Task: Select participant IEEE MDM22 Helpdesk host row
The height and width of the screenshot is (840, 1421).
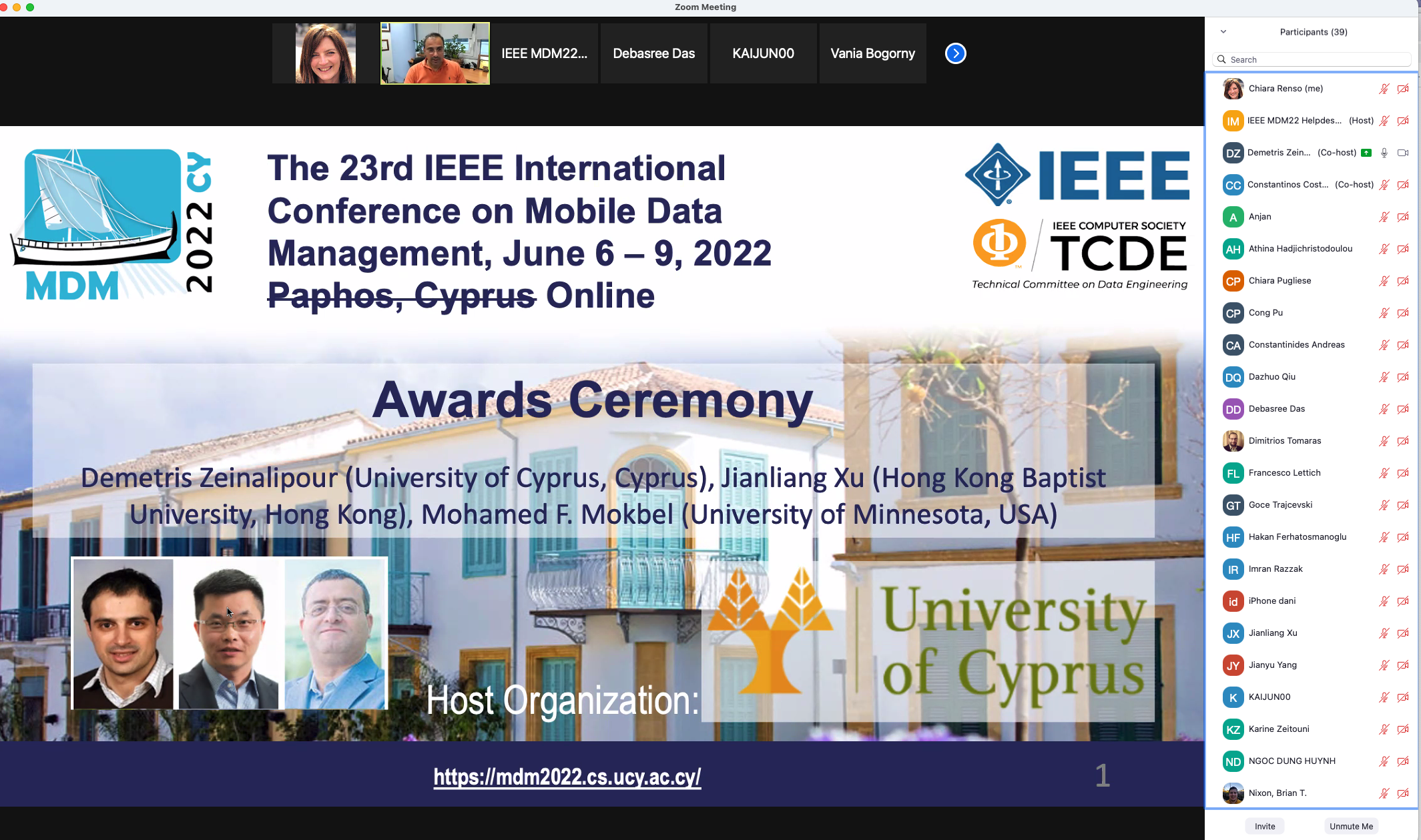Action: tap(1312, 121)
